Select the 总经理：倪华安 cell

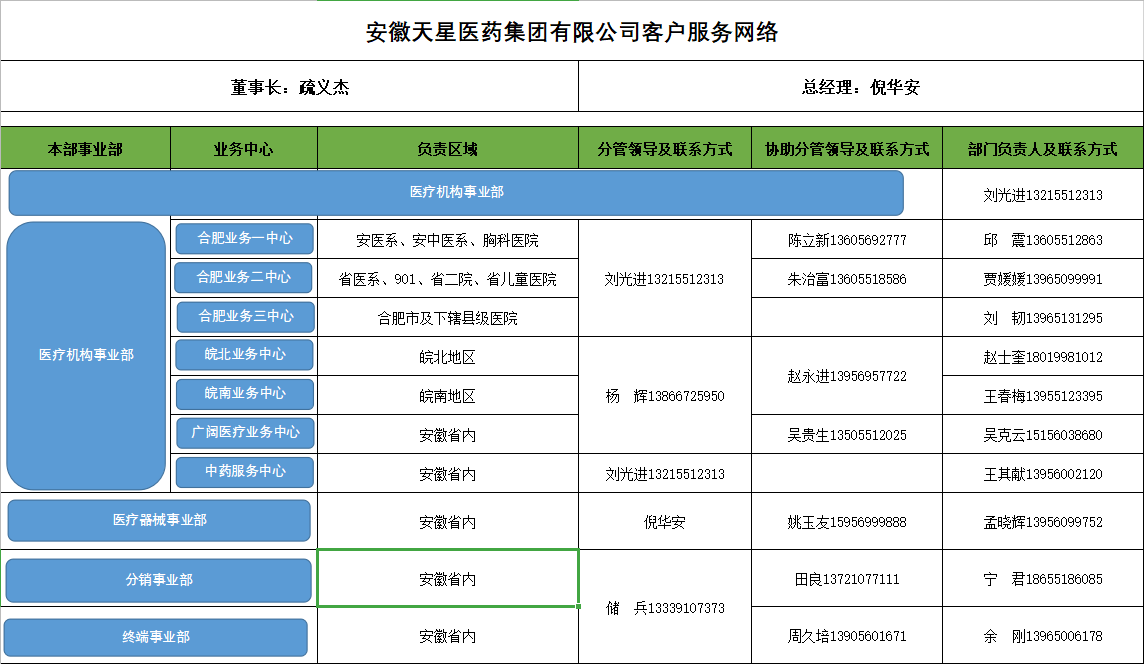coord(861,87)
